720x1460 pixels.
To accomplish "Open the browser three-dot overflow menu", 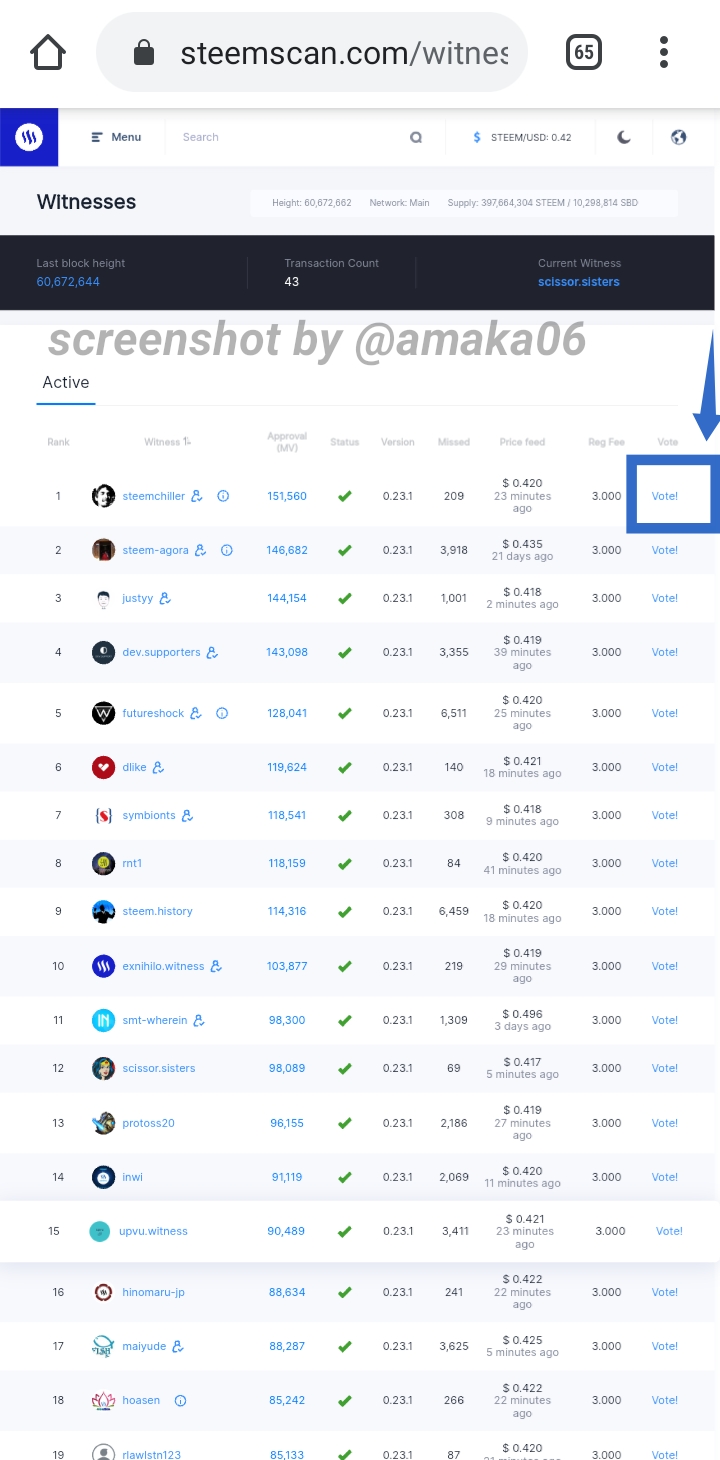I will (x=664, y=52).
